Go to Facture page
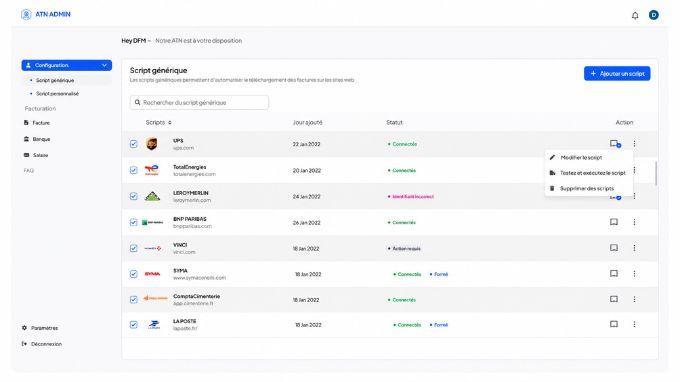Screen dimensions: 680x382 coord(41,123)
